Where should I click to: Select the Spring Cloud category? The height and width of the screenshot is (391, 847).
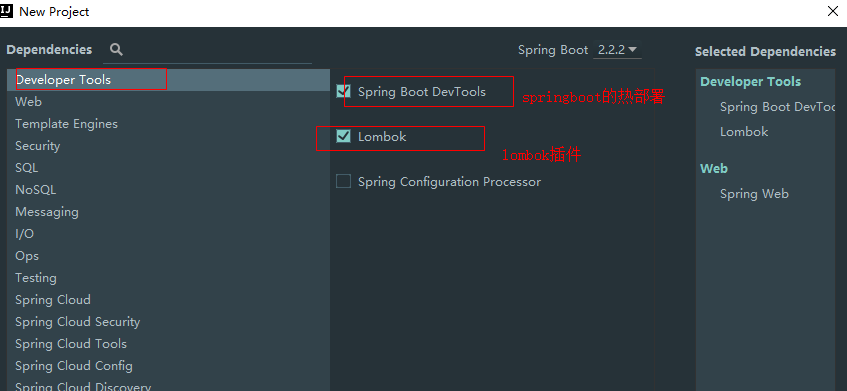pos(168,300)
